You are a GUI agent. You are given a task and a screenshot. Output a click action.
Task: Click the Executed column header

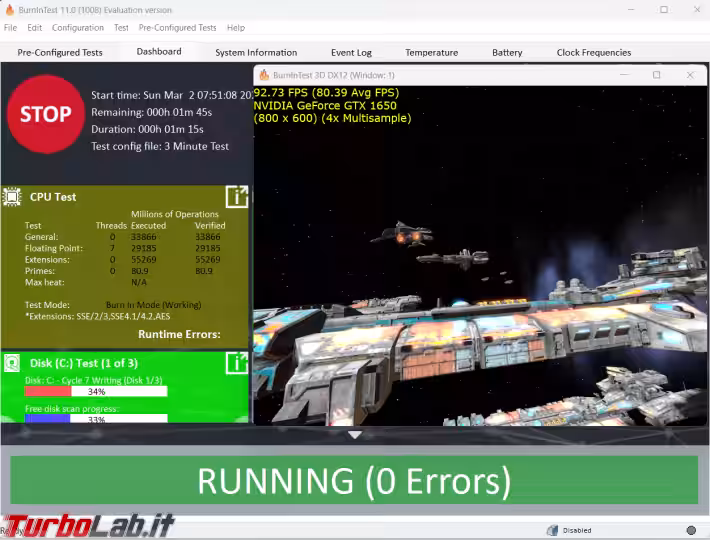pos(149,225)
